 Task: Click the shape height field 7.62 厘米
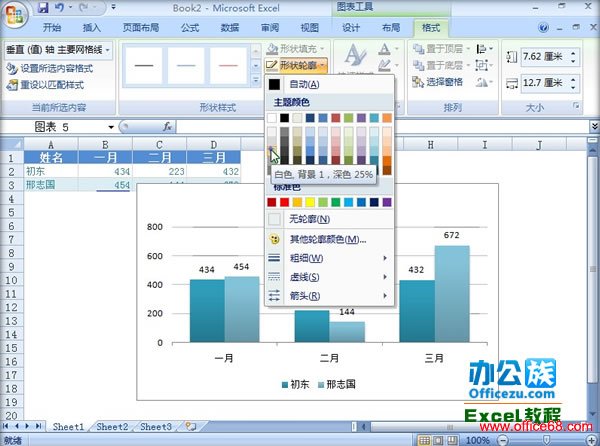(x=545, y=57)
